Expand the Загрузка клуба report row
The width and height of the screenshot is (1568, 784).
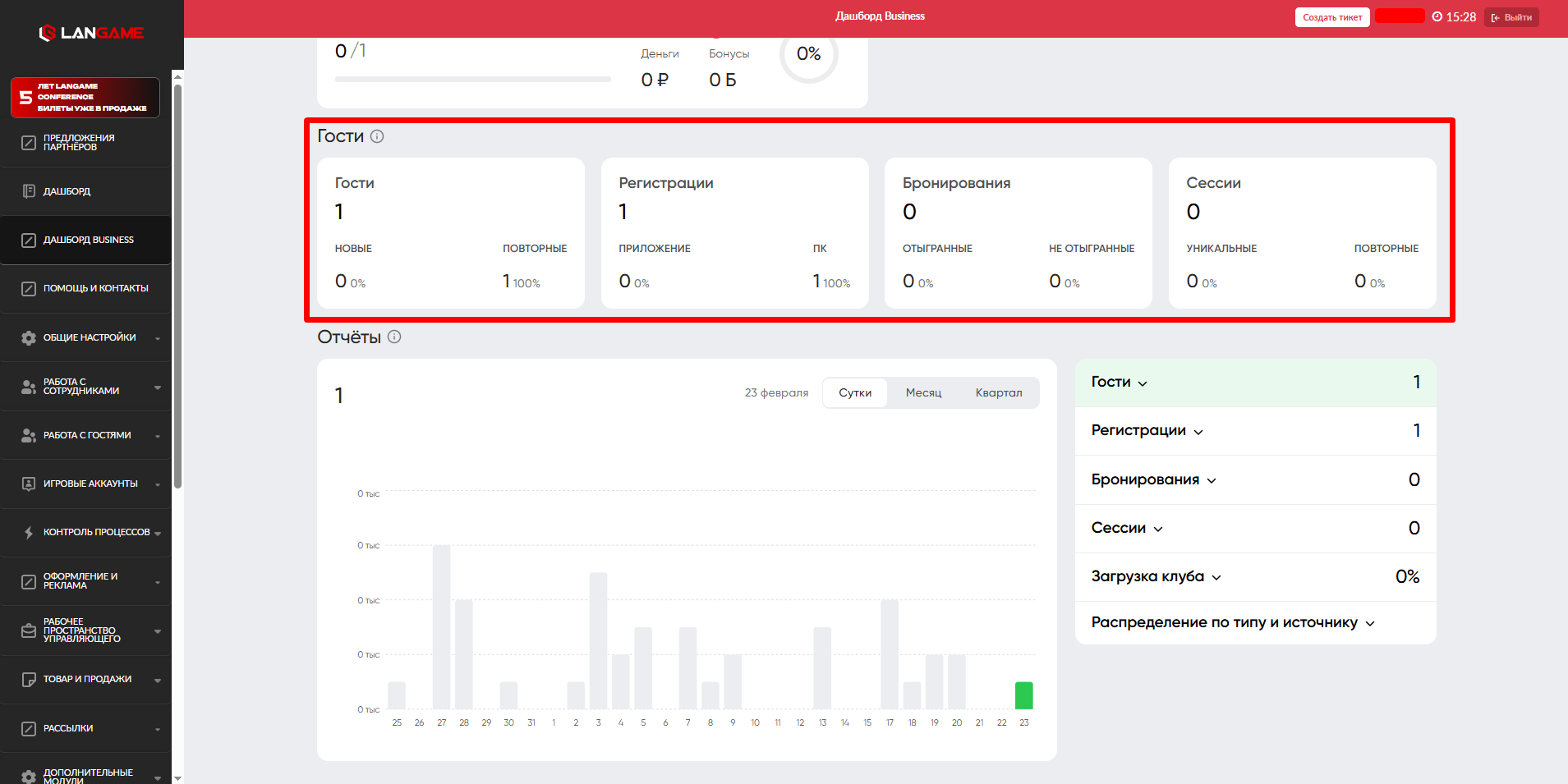click(x=1156, y=576)
